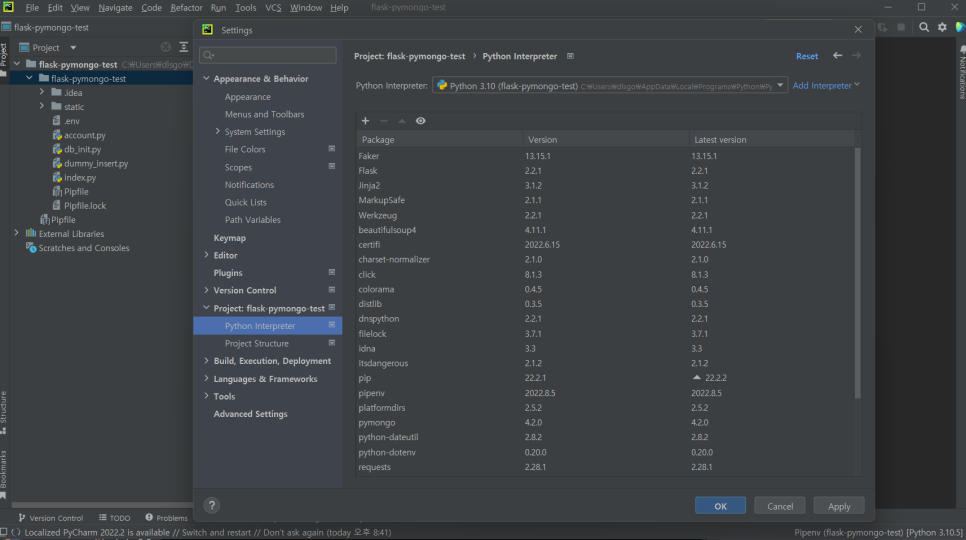Open the Path Variables settings page

click(253, 220)
